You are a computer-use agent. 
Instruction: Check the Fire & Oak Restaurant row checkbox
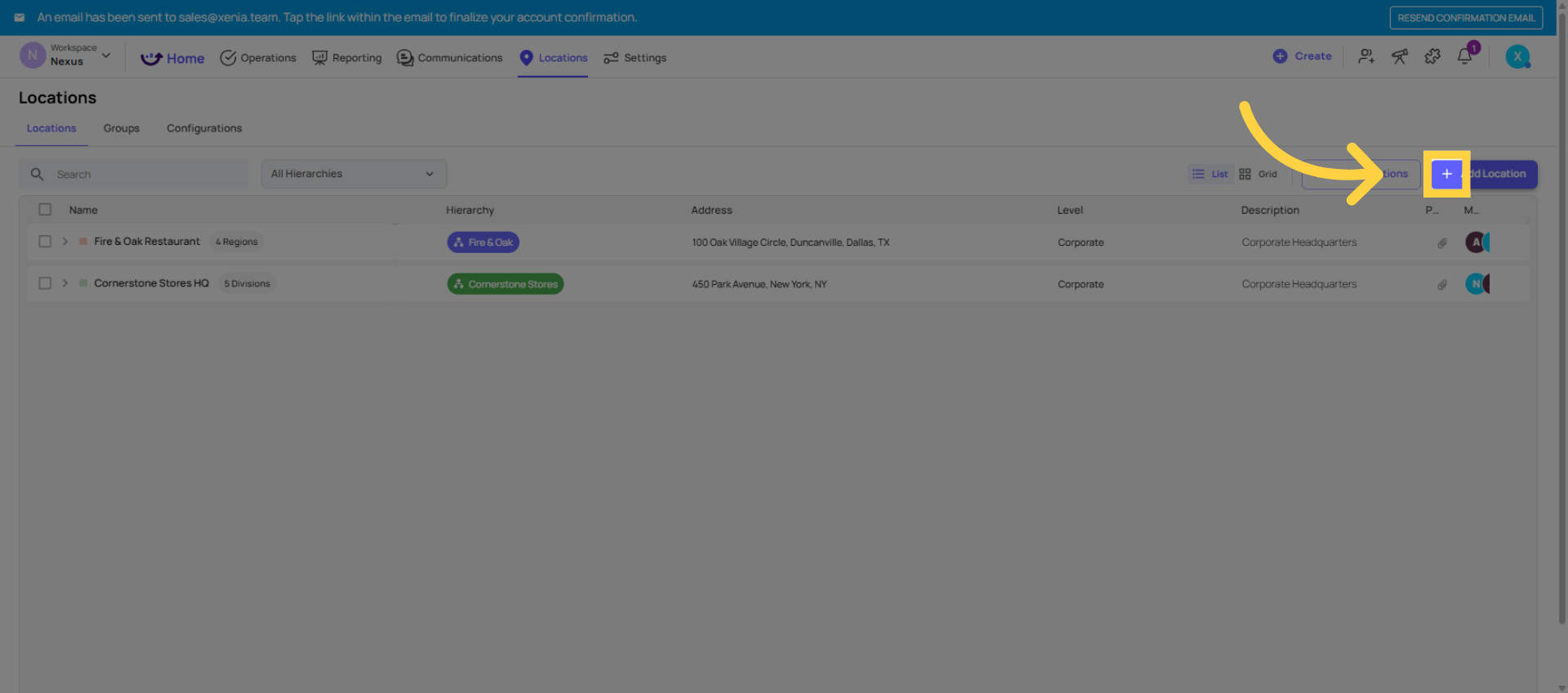click(x=45, y=242)
